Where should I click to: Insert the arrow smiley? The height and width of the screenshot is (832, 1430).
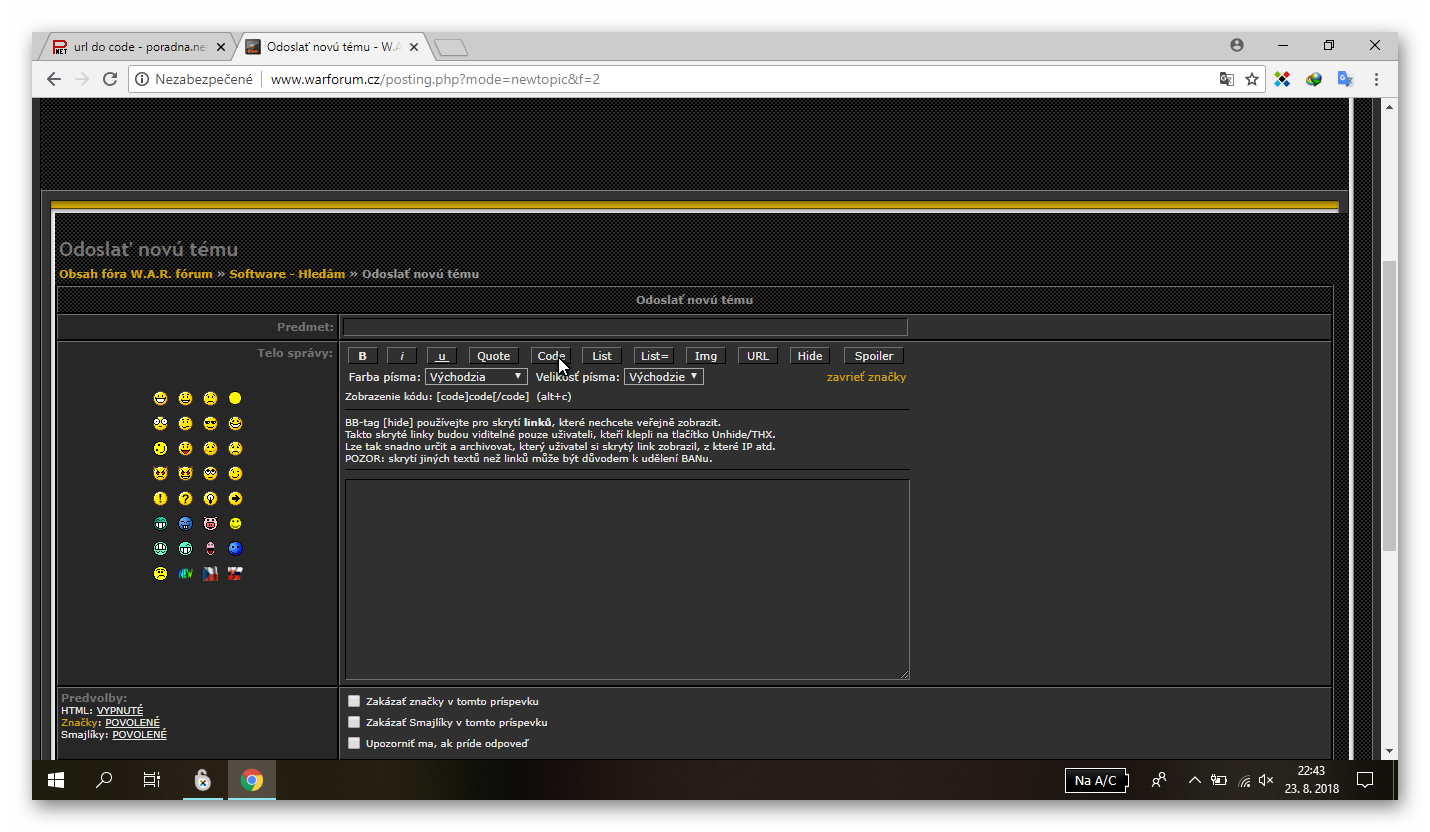(x=235, y=498)
